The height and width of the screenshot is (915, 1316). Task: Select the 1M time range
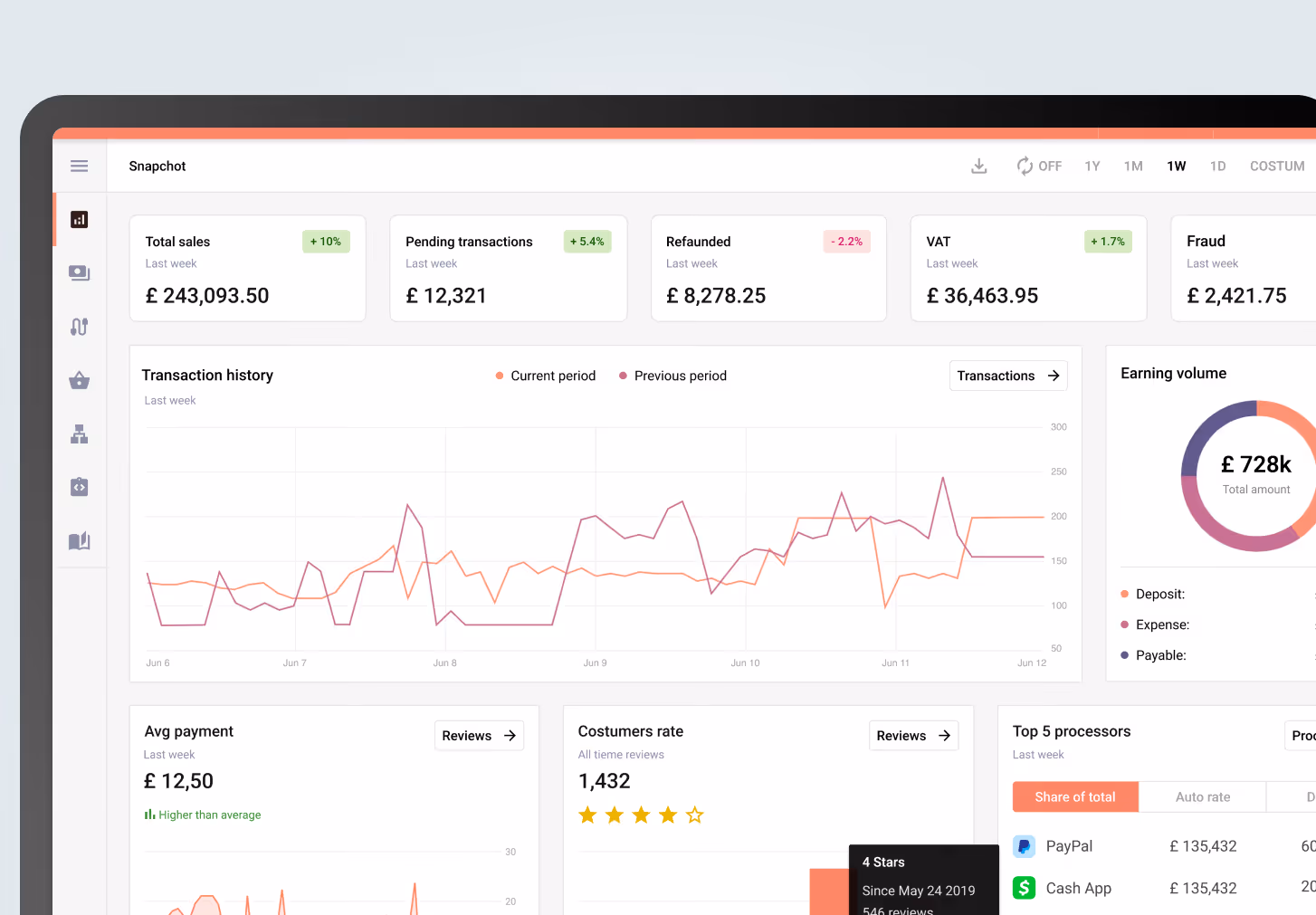coord(1133,166)
